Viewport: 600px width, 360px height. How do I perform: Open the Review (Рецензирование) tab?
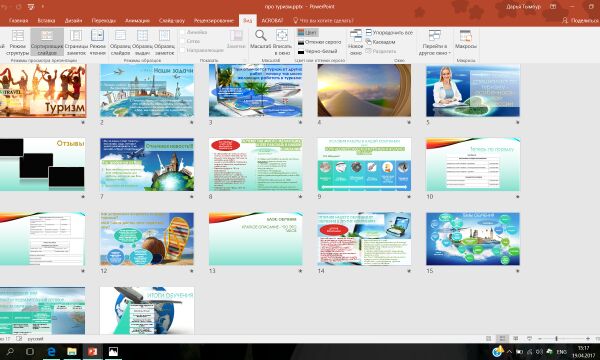(214, 20)
